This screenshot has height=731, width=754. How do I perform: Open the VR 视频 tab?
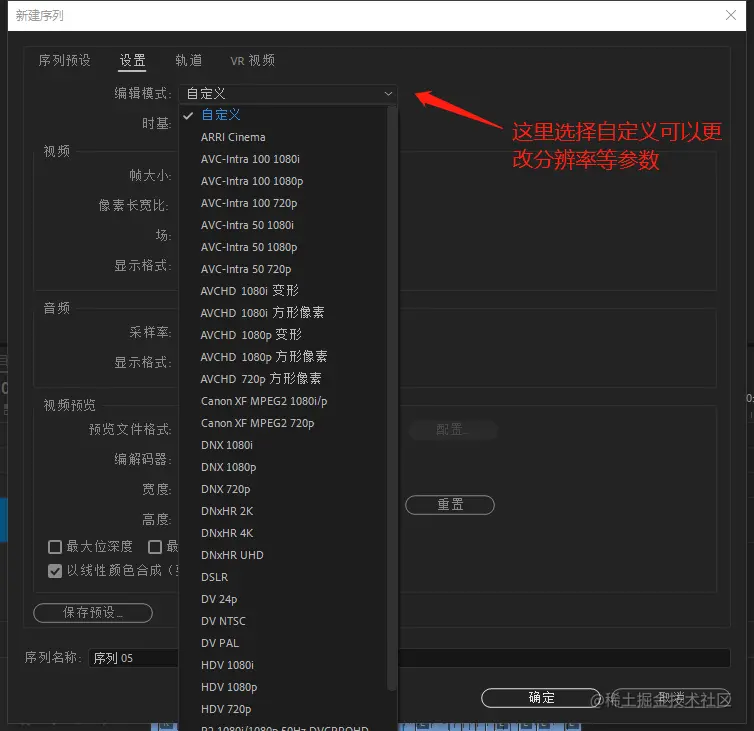[x=252, y=60]
